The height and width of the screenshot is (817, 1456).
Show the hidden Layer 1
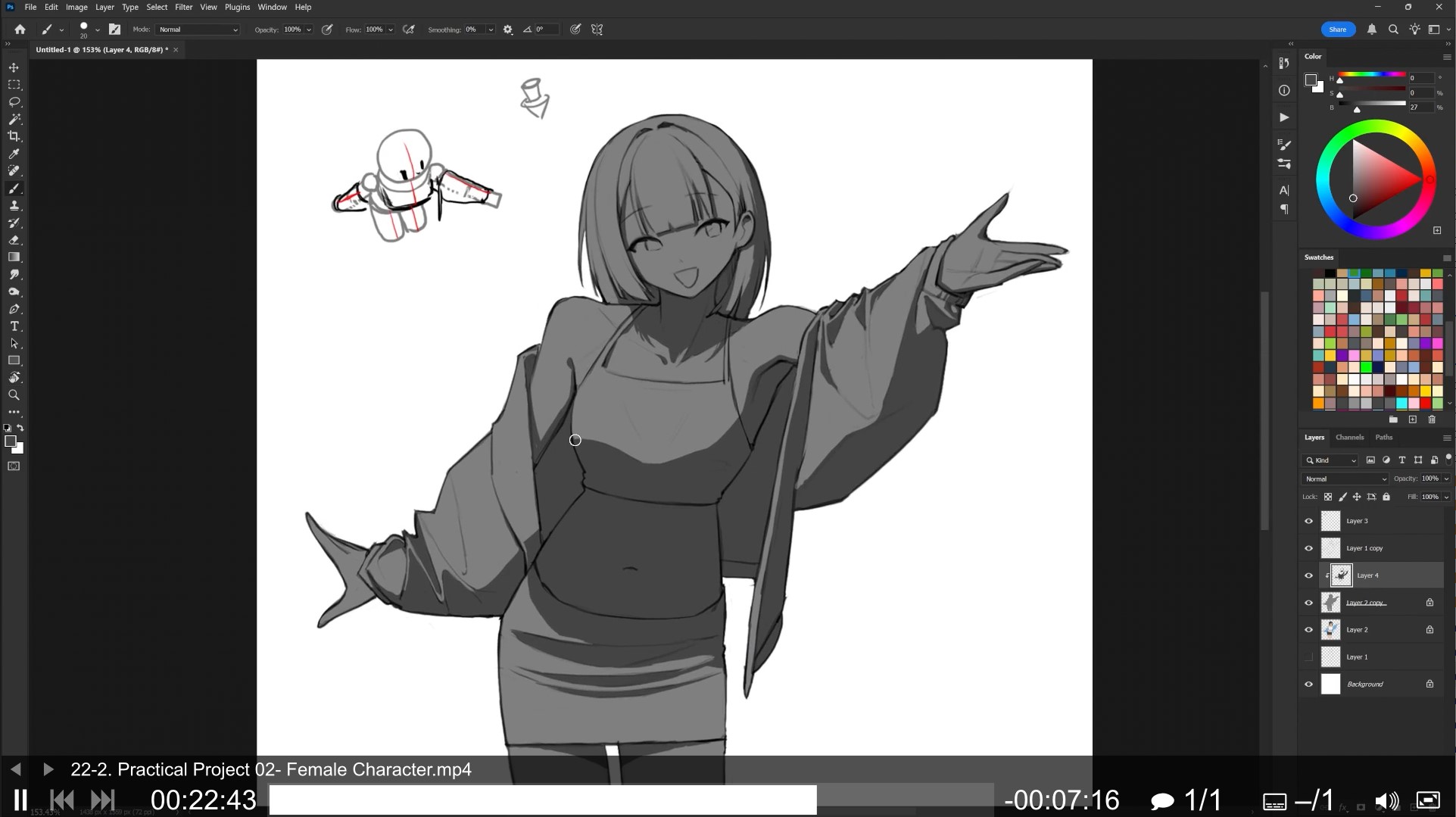click(x=1308, y=657)
